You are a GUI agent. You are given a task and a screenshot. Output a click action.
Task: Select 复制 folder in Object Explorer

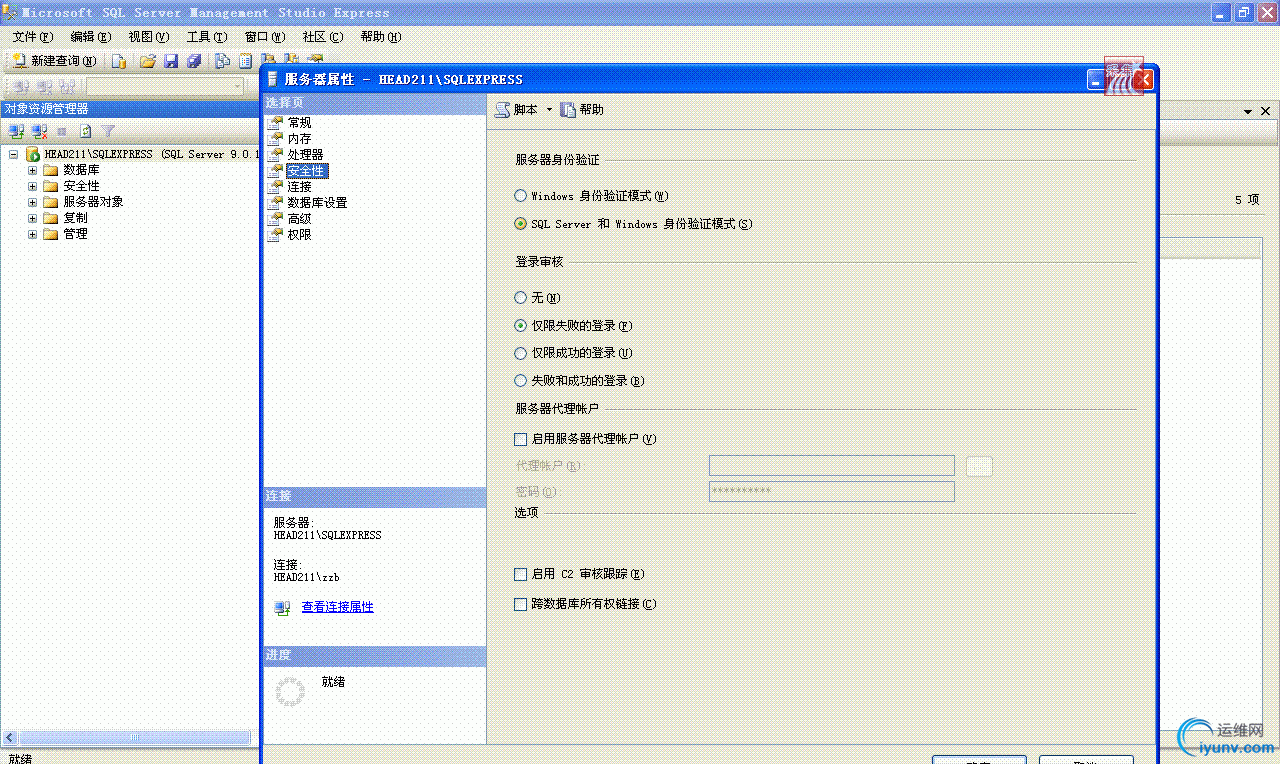point(75,218)
